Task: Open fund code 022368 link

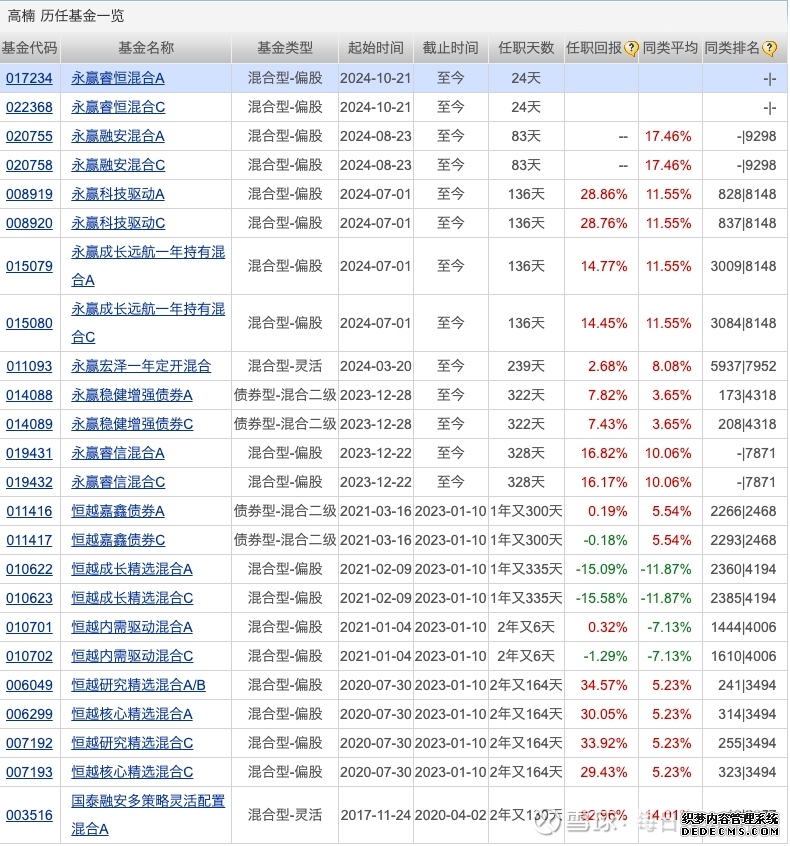Action: click(29, 107)
